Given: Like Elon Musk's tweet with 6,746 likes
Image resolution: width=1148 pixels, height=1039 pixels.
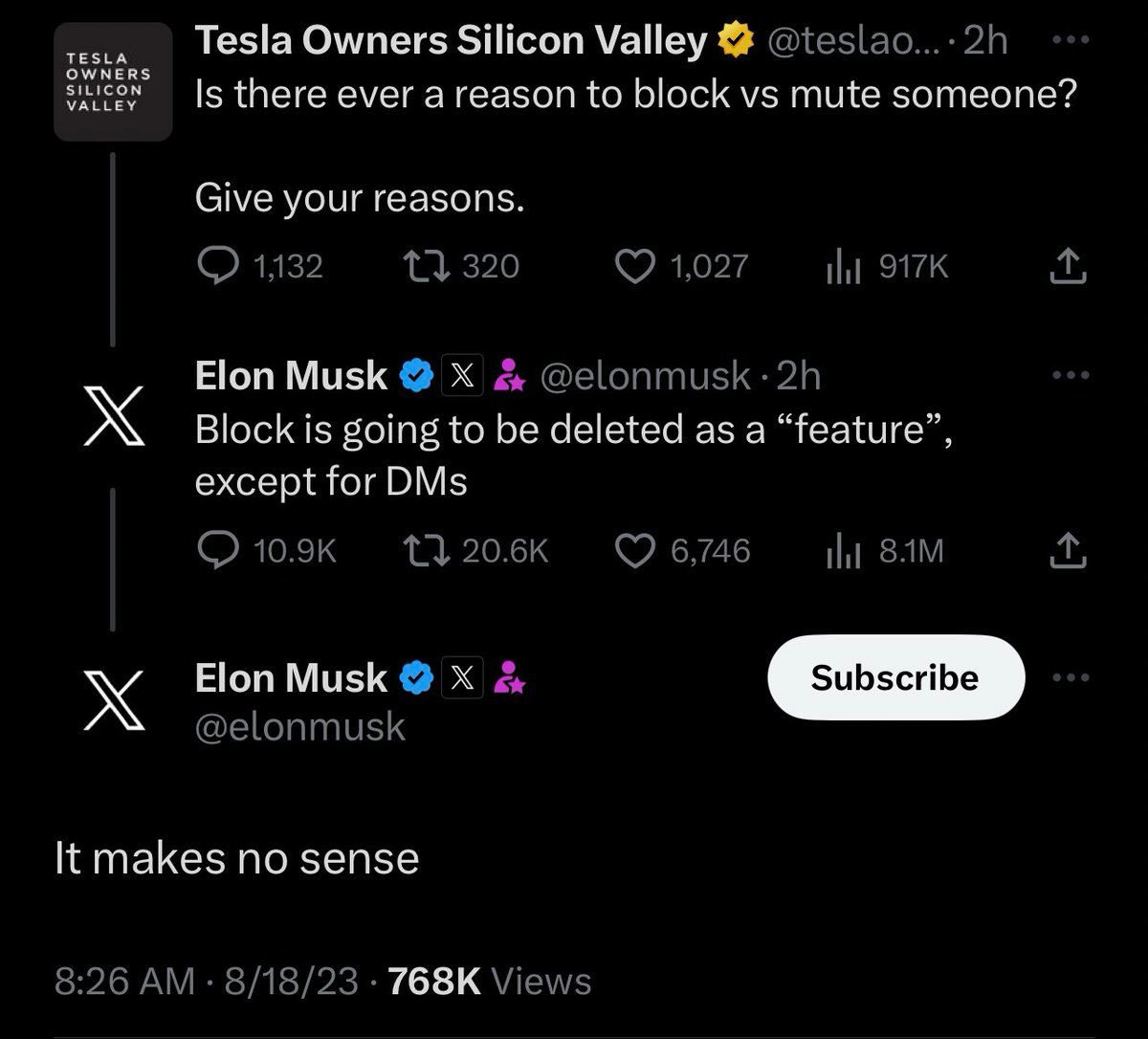Looking at the screenshot, I should click(x=633, y=550).
